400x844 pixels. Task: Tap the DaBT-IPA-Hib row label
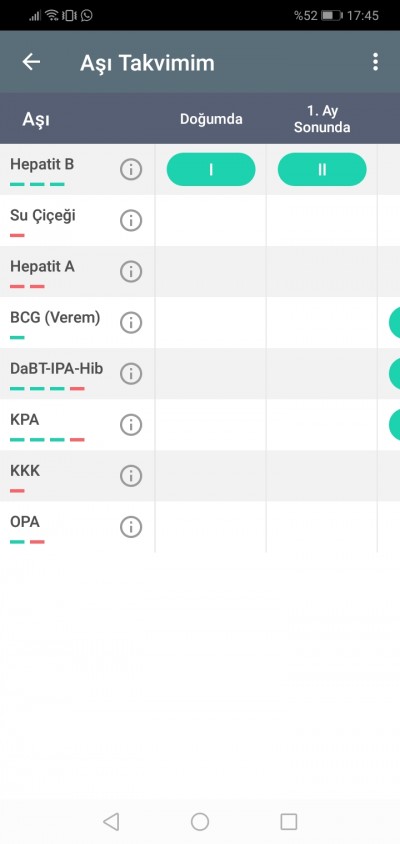pos(57,369)
